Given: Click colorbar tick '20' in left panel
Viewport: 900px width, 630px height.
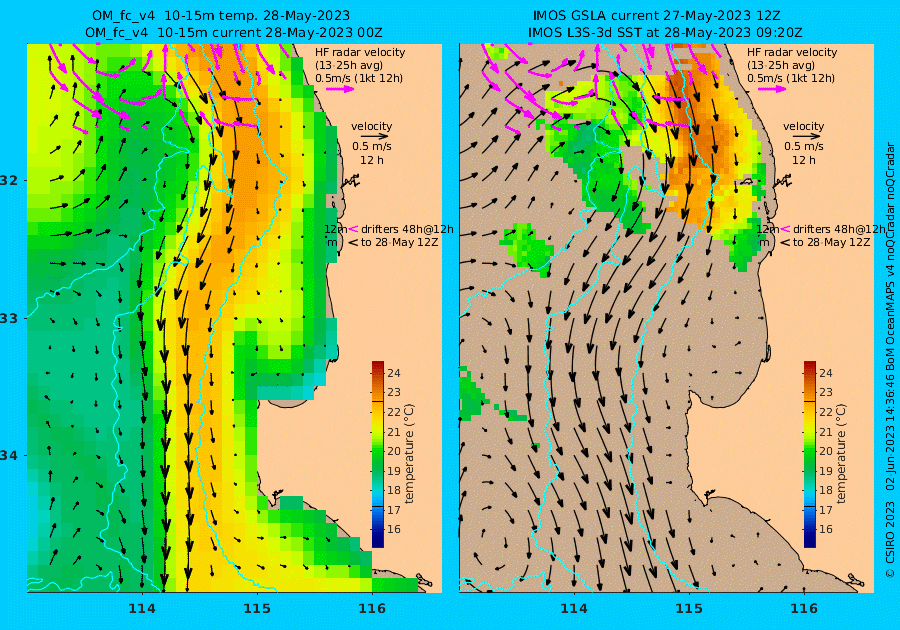Looking at the screenshot, I should pyautogui.click(x=394, y=451).
